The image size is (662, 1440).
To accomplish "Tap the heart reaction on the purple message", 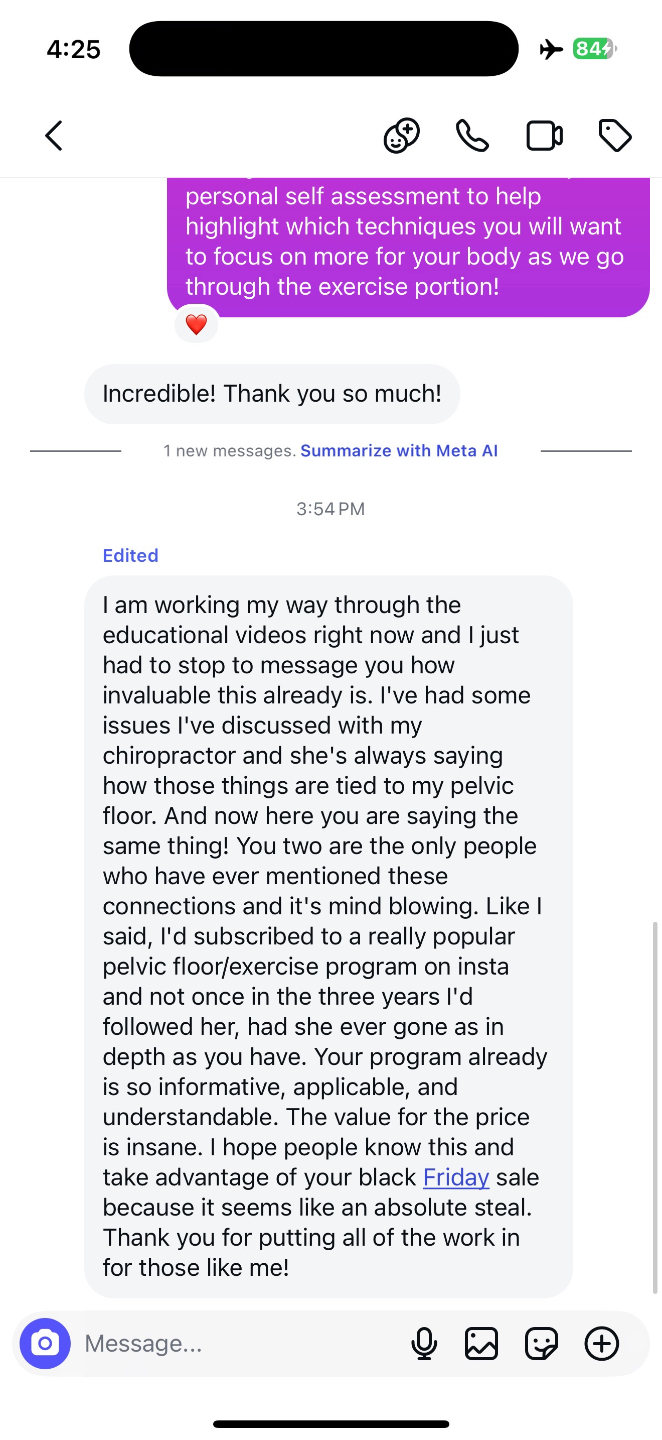I will (x=196, y=323).
